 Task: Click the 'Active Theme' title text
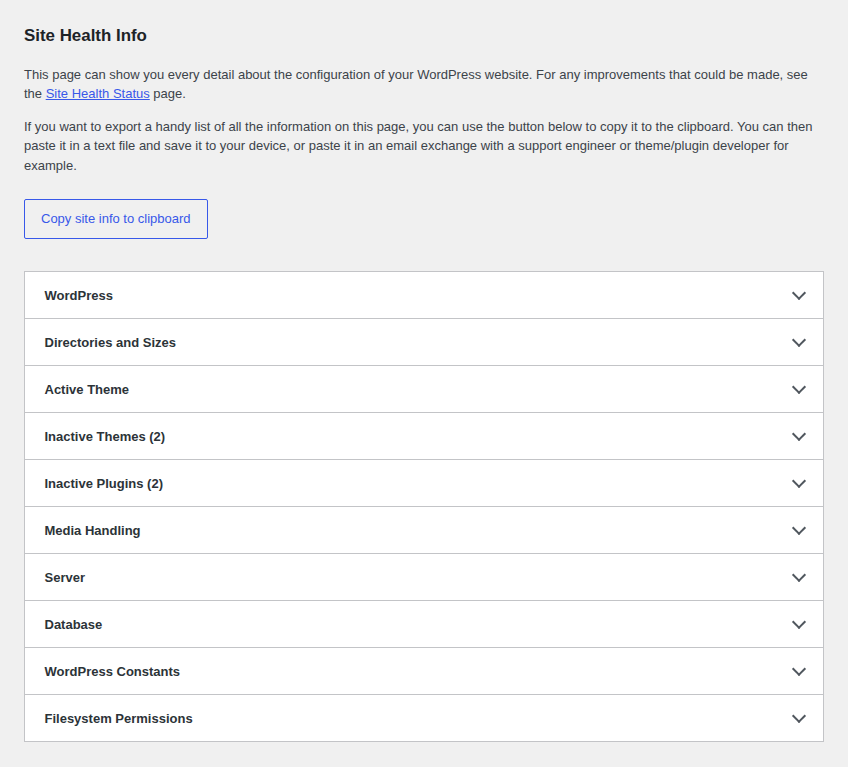[87, 390]
